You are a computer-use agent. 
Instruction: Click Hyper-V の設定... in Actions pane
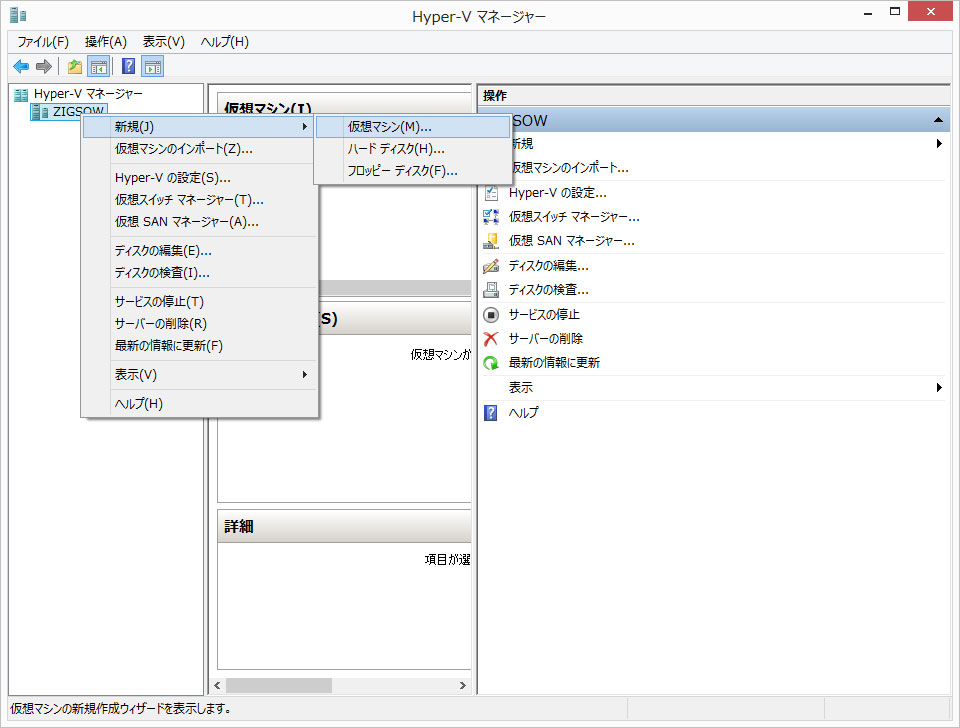[x=558, y=193]
